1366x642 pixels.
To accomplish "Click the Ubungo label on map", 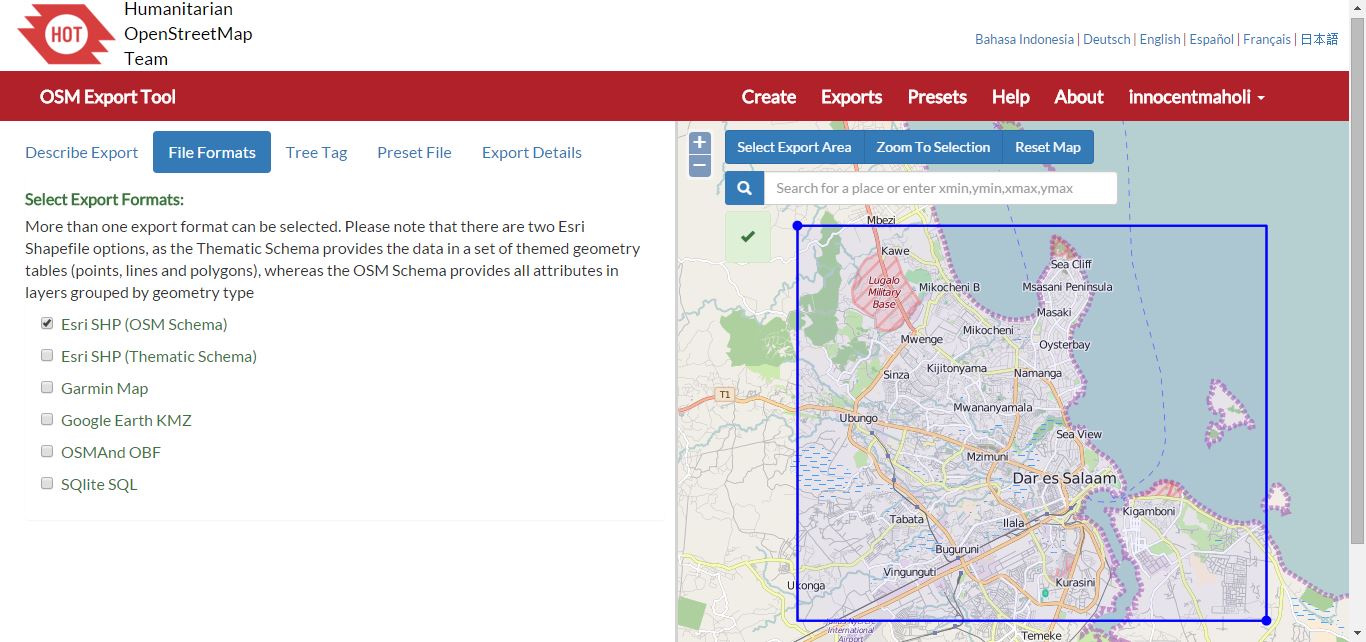I will click(x=858, y=418).
